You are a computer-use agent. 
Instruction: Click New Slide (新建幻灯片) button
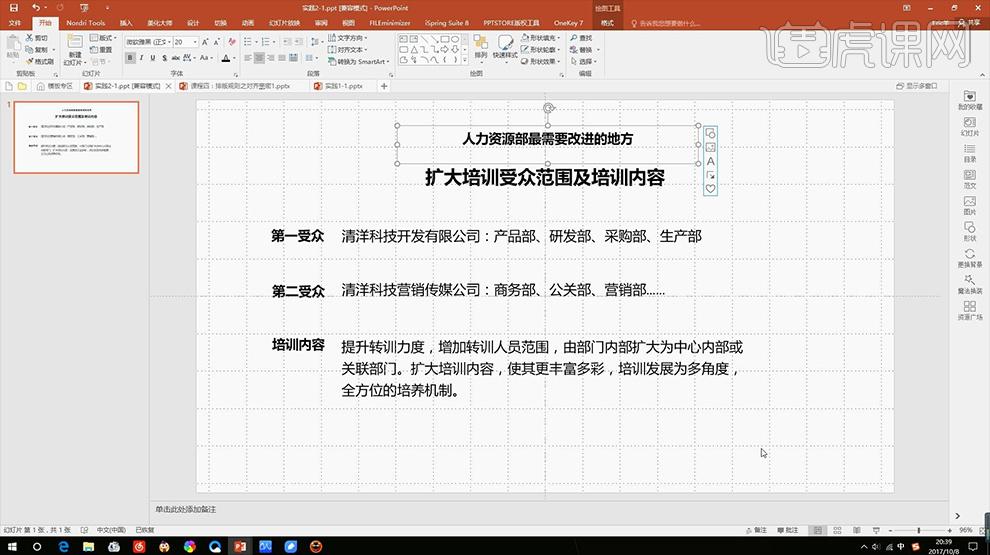coord(75,50)
